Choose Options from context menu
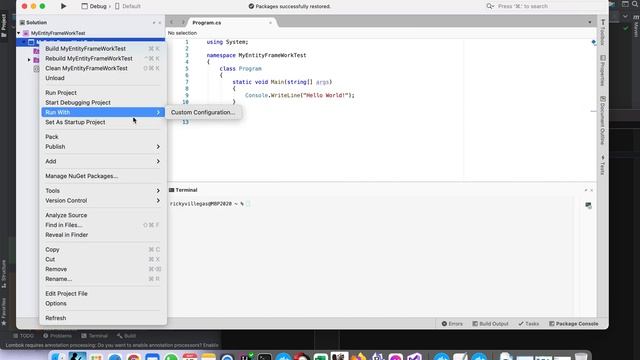640x360 pixels. [x=102, y=303]
